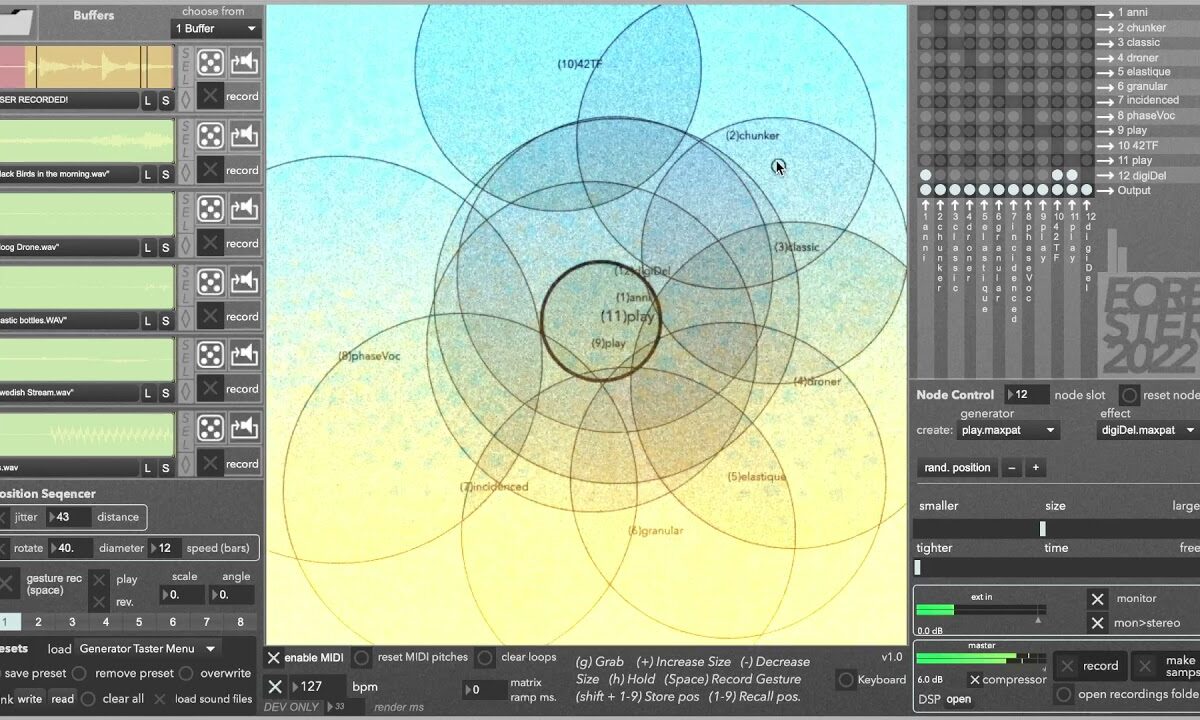Image resolution: width=1200 pixels, height=720 pixels.
Task: Click the plus button next to rand. position
Action: click(1035, 468)
